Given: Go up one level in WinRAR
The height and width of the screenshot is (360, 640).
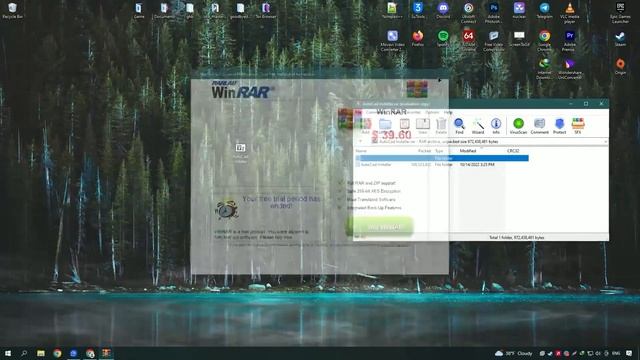Looking at the screenshot, I should (360, 142).
